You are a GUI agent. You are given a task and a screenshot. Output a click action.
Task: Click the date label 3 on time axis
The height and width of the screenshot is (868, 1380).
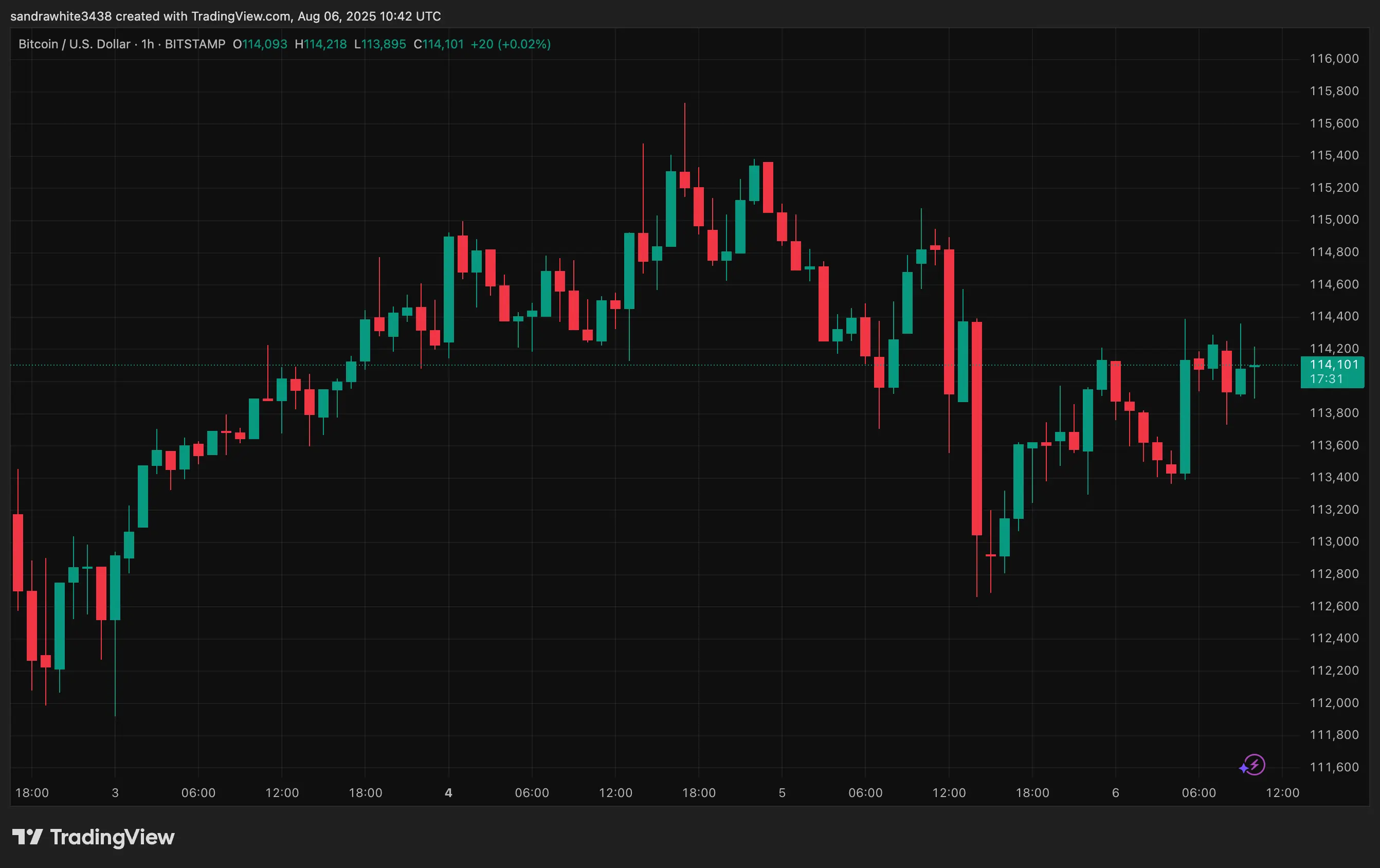(115, 793)
